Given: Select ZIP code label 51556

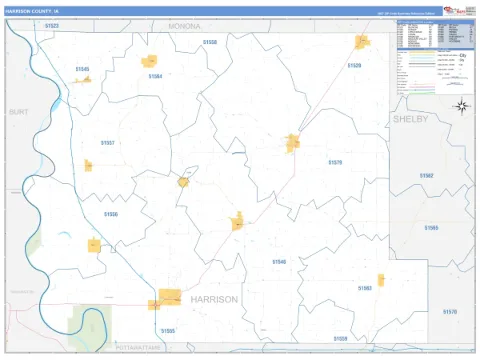Looking at the screenshot, I should tap(111, 214).
